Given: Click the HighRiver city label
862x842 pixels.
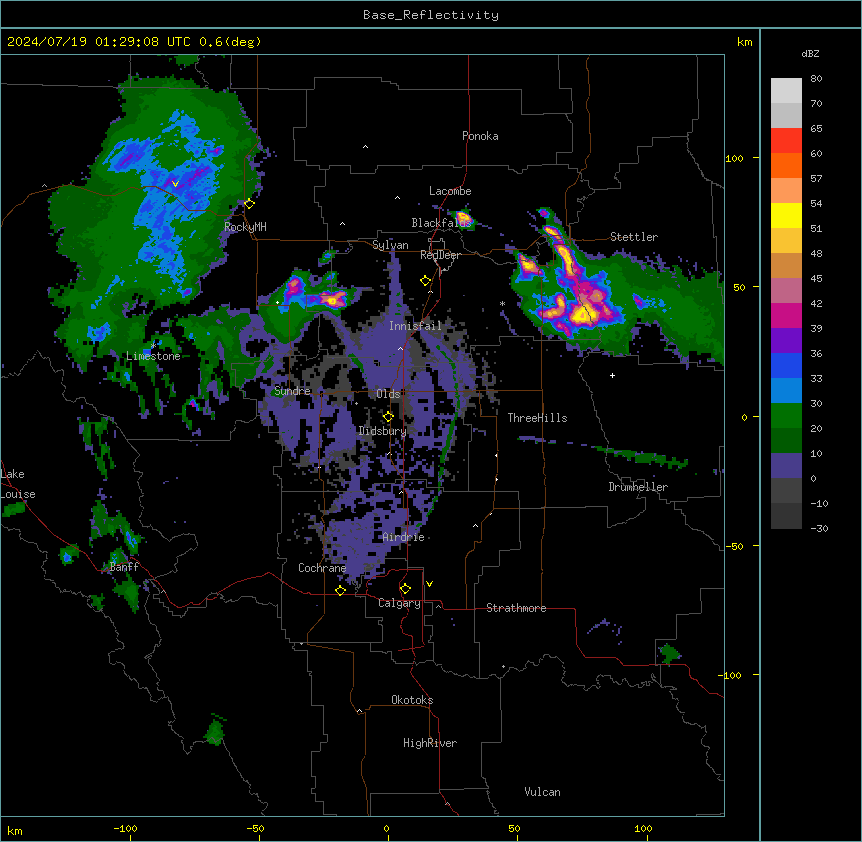Looking at the screenshot, I should pyautogui.click(x=430, y=743).
